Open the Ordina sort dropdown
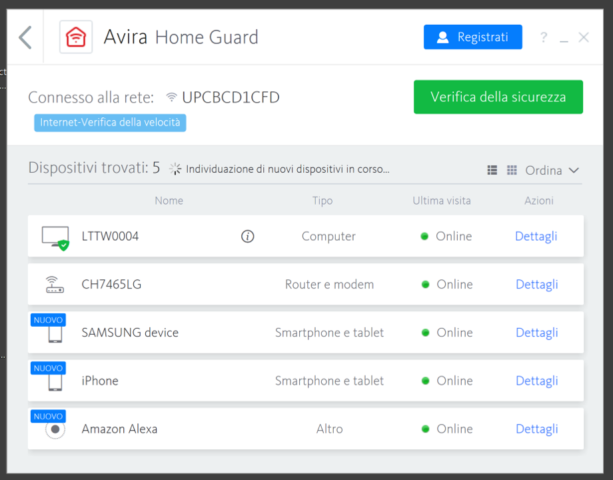The height and width of the screenshot is (480, 613). click(552, 170)
